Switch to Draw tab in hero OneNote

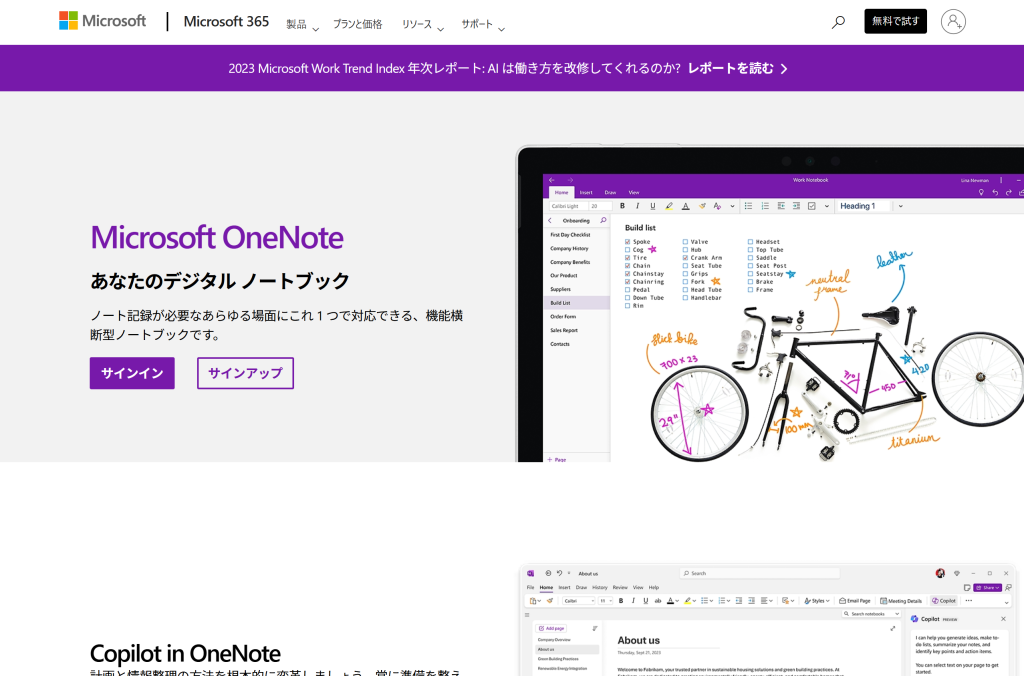pyautogui.click(x=610, y=192)
